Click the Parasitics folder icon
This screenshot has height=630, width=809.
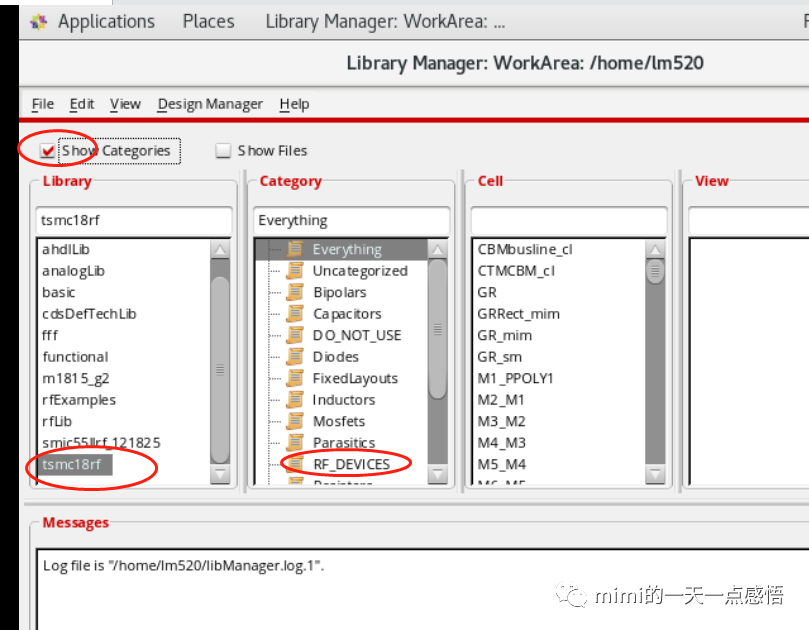click(x=295, y=443)
